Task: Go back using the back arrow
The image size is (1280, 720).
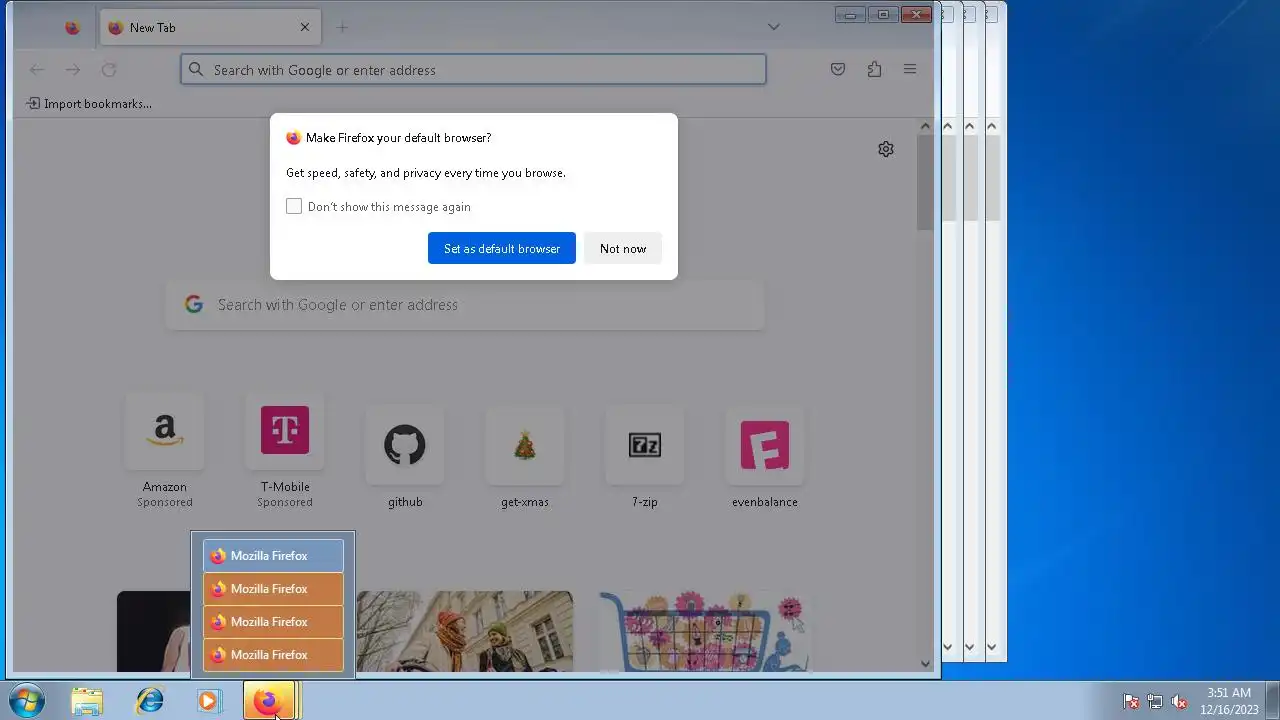Action: (37, 69)
